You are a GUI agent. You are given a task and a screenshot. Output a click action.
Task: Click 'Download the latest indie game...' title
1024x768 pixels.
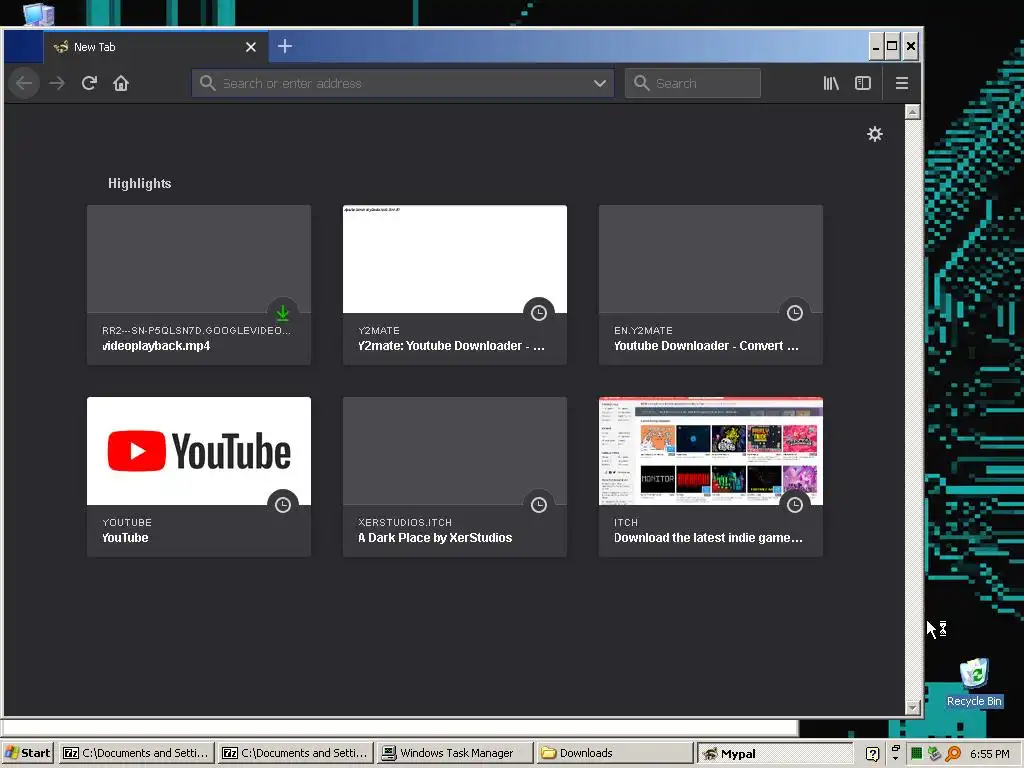click(x=708, y=538)
